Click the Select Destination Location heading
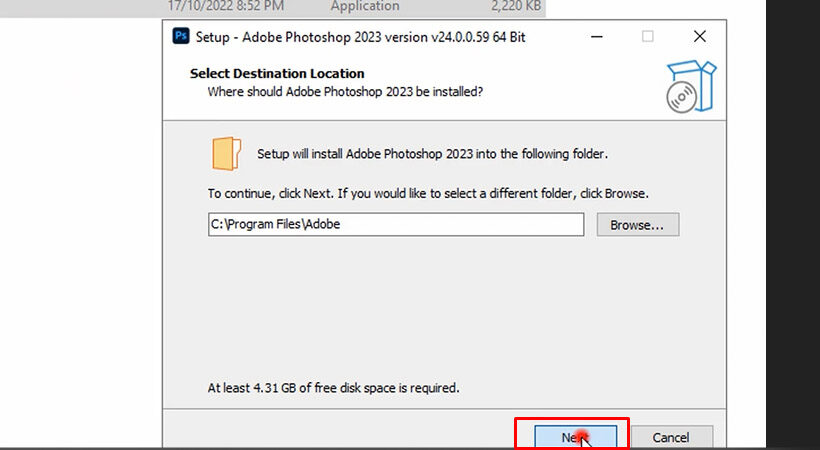Viewport: 820px width, 450px height. pos(277,73)
